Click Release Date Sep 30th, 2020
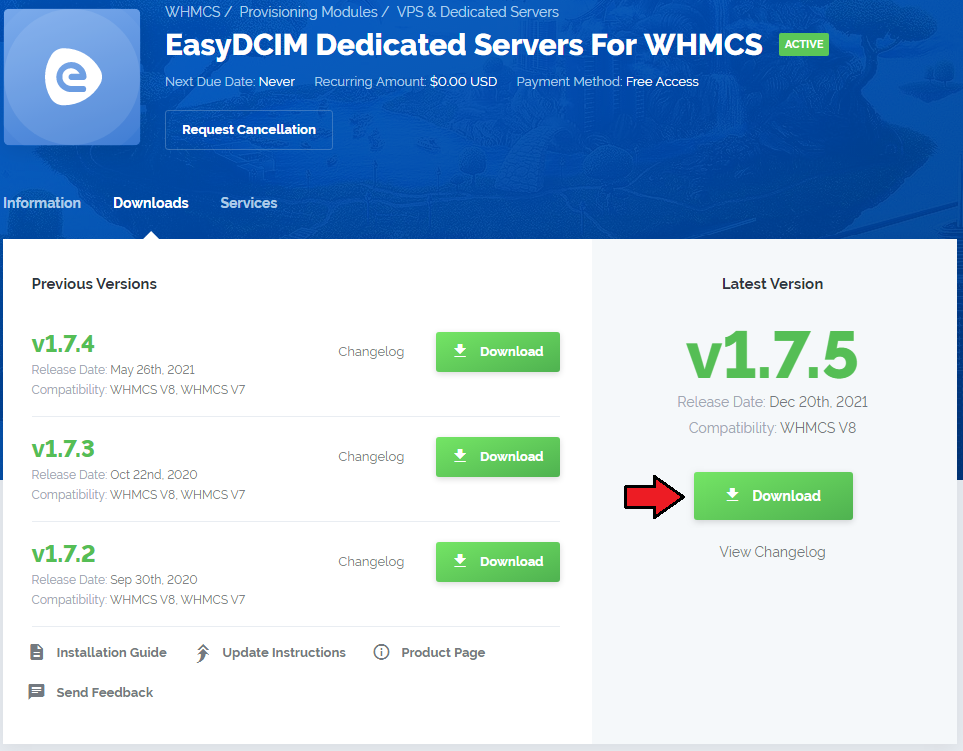 (x=114, y=580)
